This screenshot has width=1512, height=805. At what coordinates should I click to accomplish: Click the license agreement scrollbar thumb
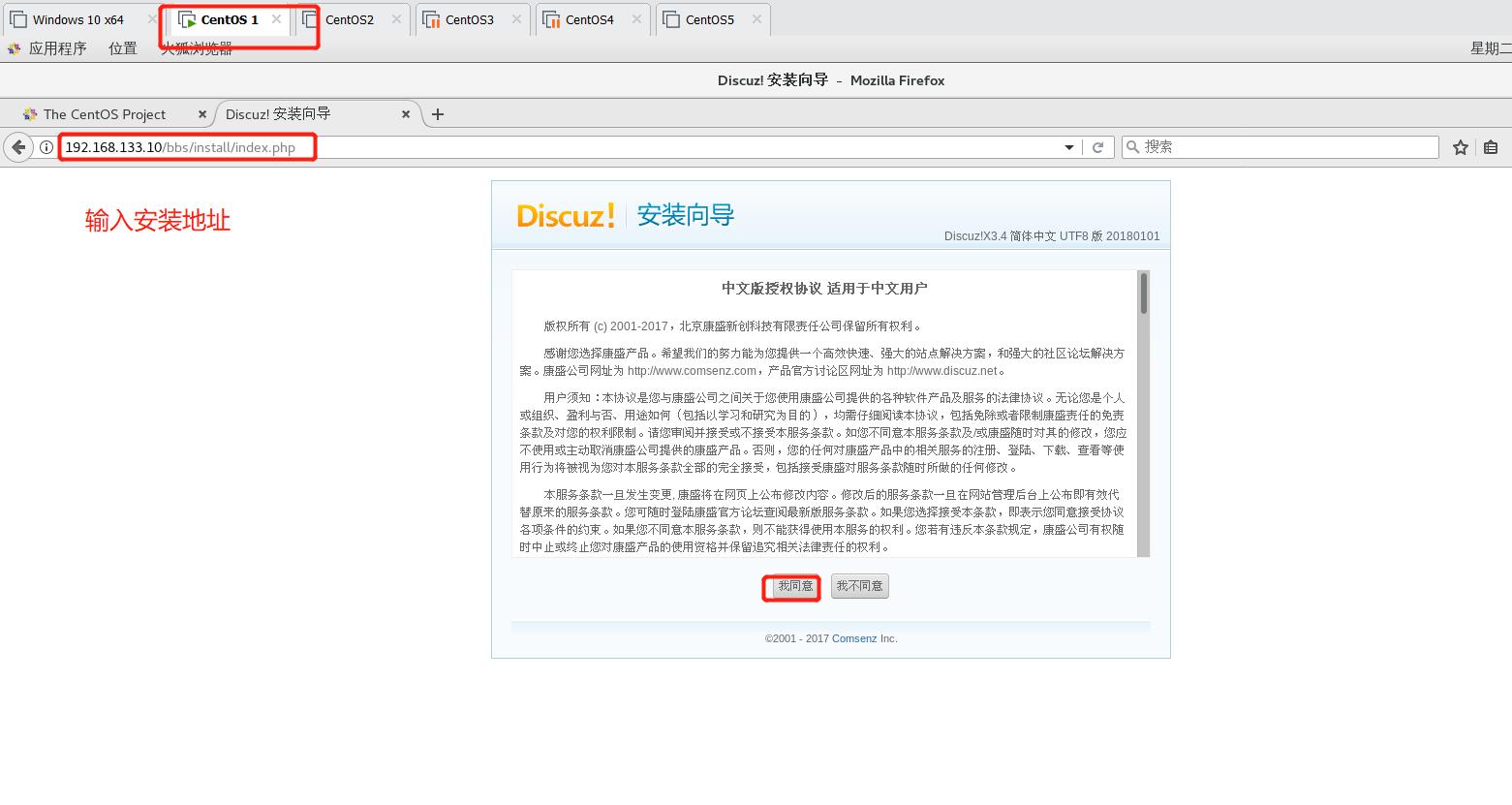pyautogui.click(x=1144, y=293)
